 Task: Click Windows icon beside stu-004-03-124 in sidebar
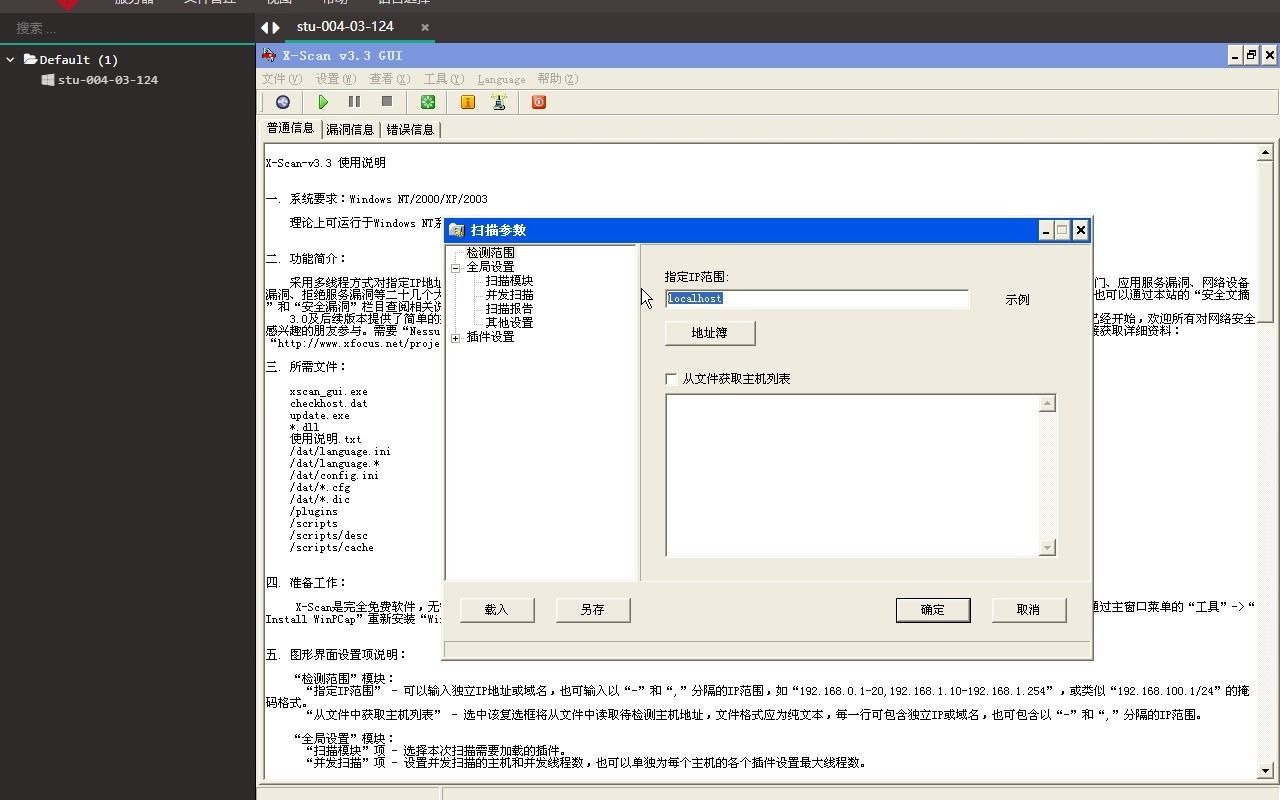[x=47, y=80]
